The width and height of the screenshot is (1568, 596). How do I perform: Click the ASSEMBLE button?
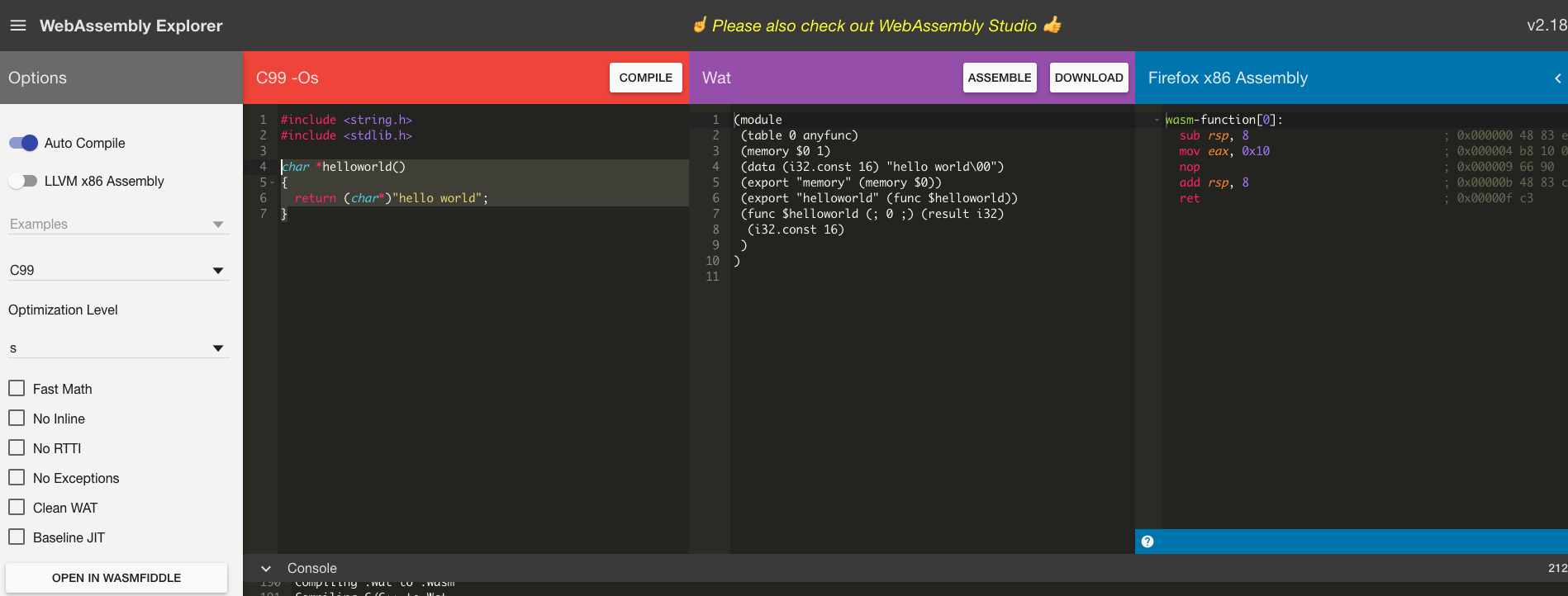[1000, 78]
